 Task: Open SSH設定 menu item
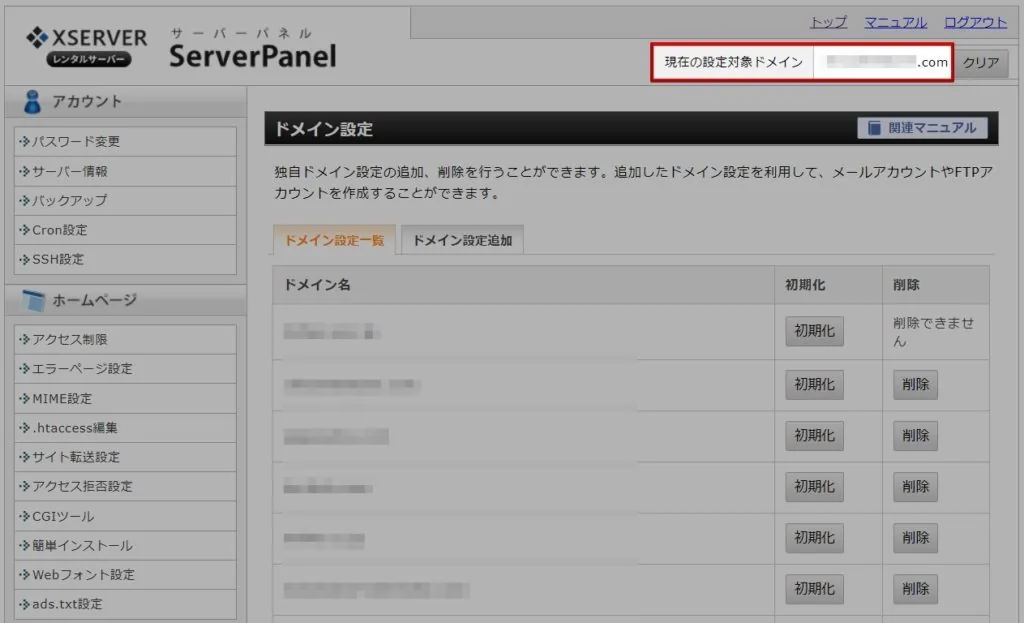click(x=125, y=259)
